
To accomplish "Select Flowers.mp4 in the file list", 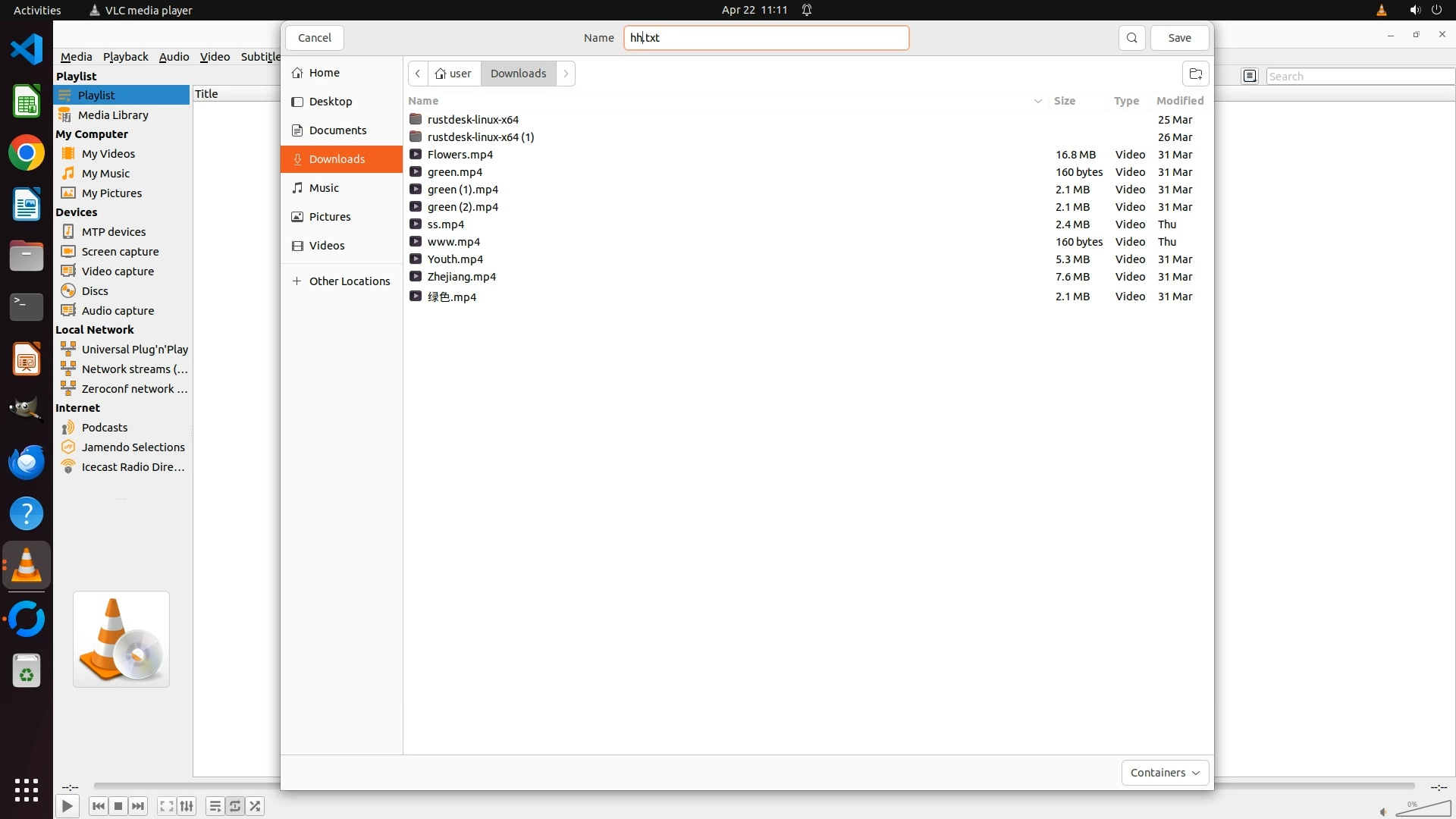I will point(460,155).
